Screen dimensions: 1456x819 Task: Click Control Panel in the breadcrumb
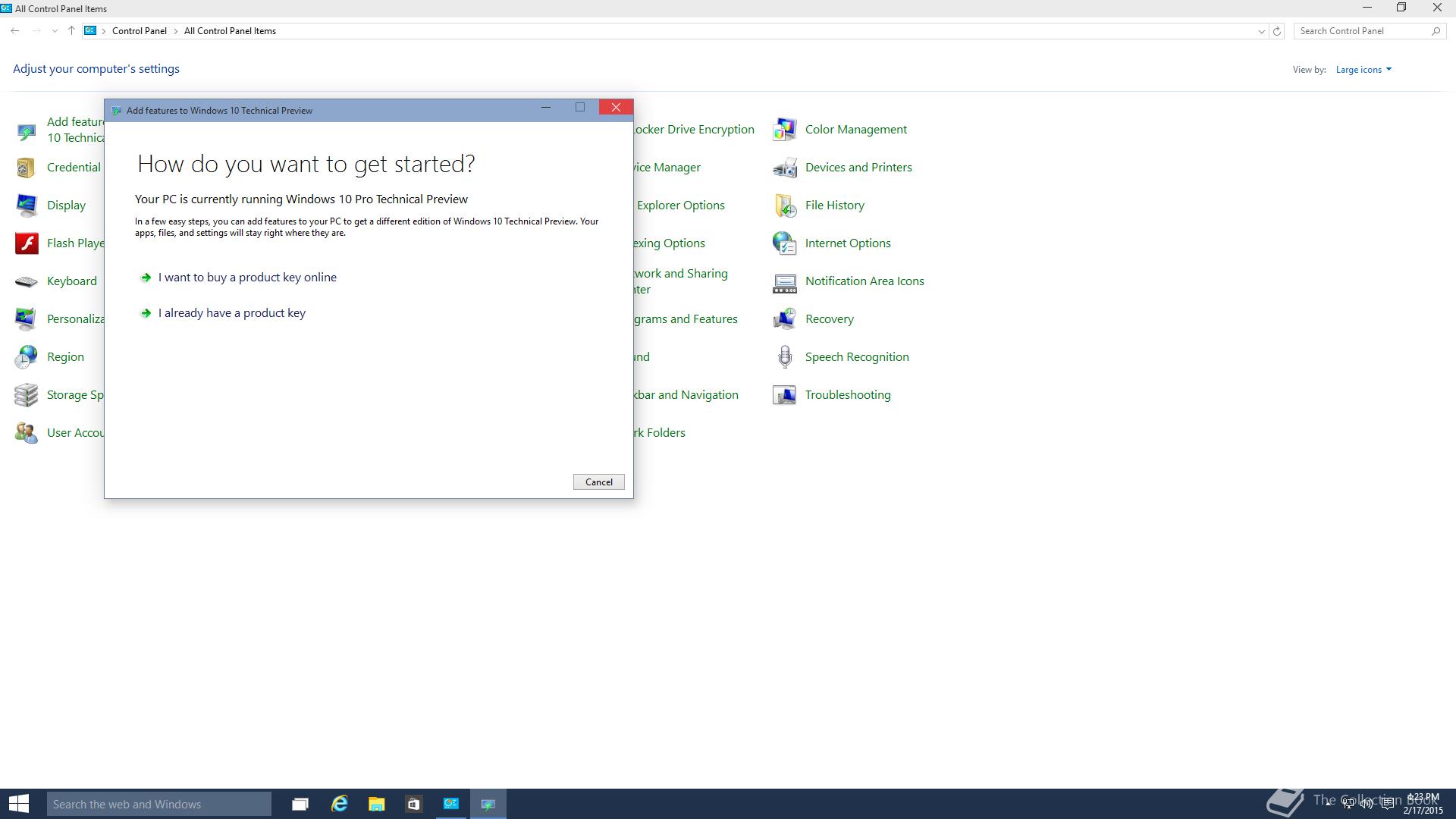[x=140, y=31]
